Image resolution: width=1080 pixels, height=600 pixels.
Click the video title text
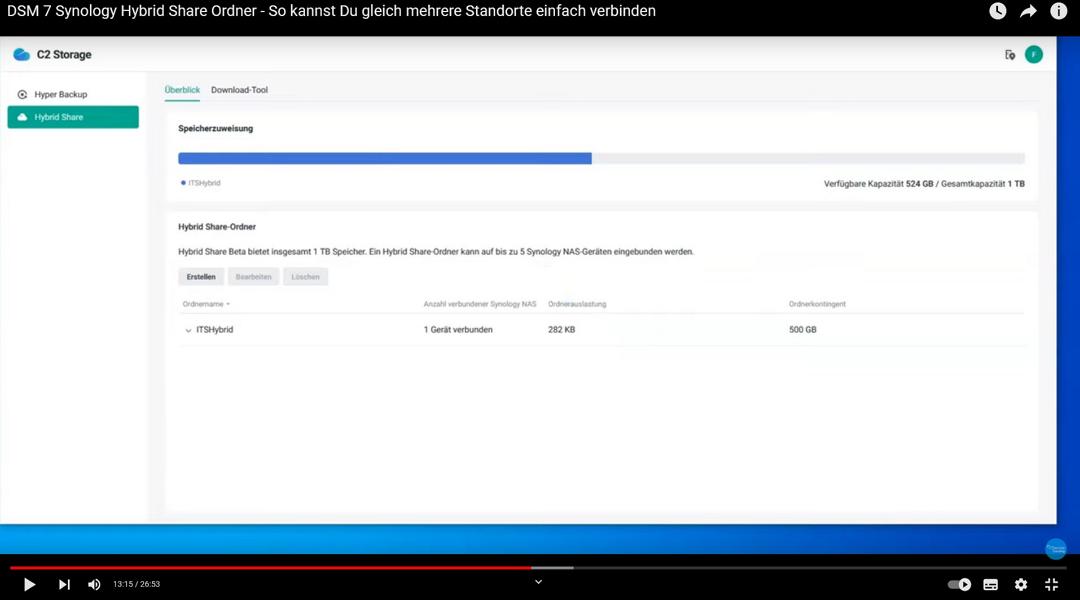click(331, 11)
